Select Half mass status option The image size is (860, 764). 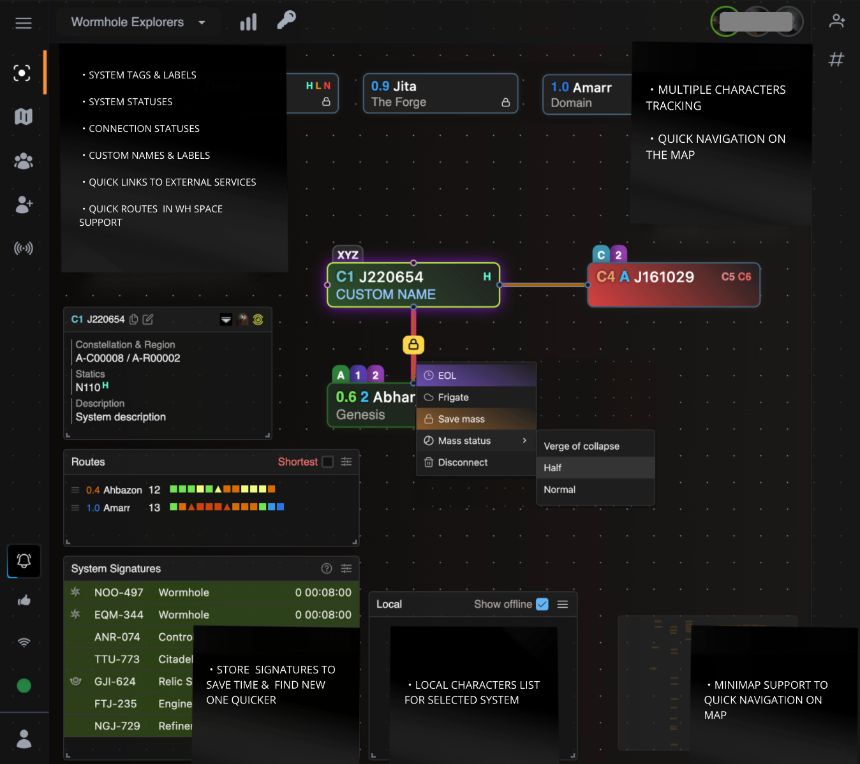552,467
